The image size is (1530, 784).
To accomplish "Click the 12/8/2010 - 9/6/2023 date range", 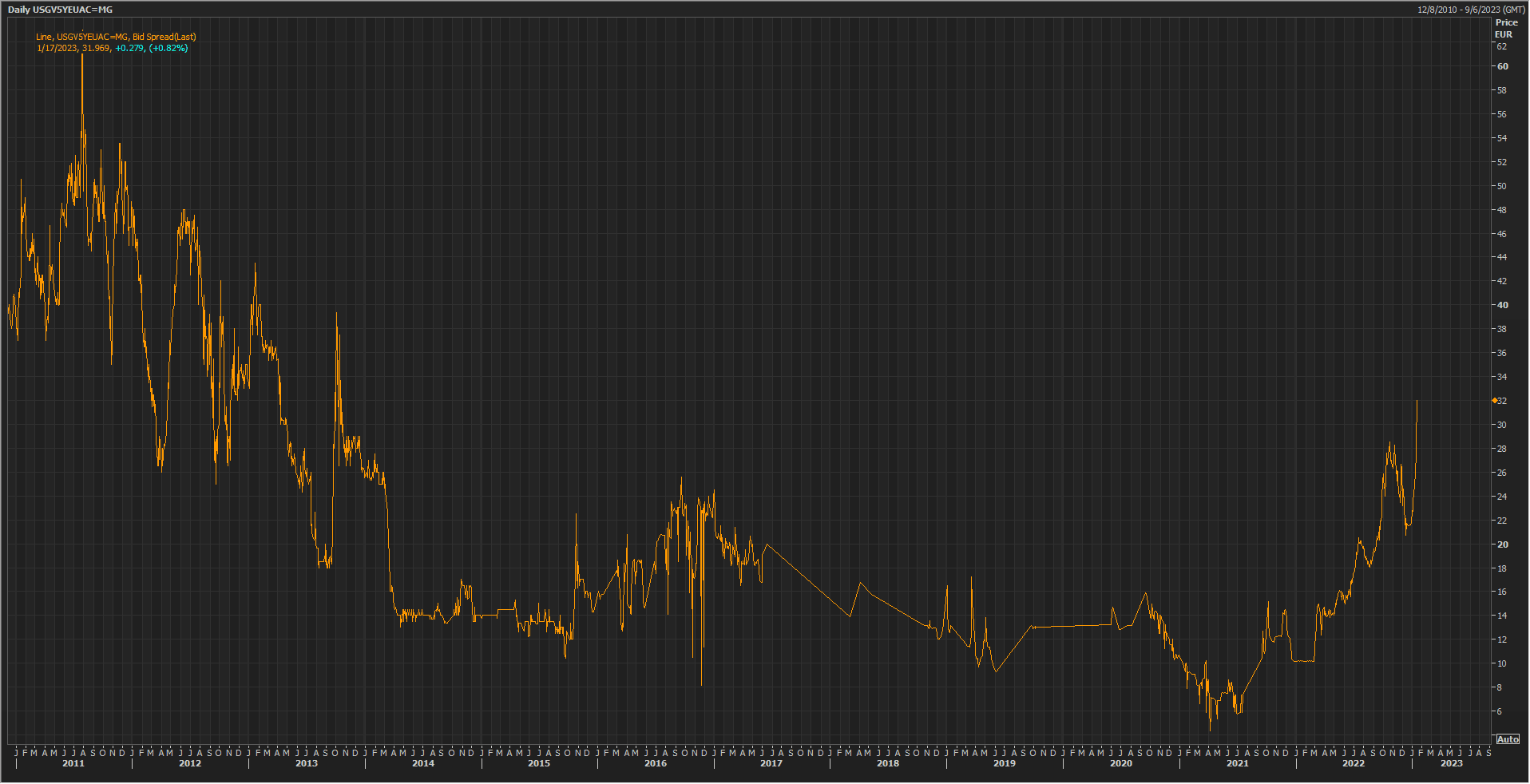I will click(1470, 10).
